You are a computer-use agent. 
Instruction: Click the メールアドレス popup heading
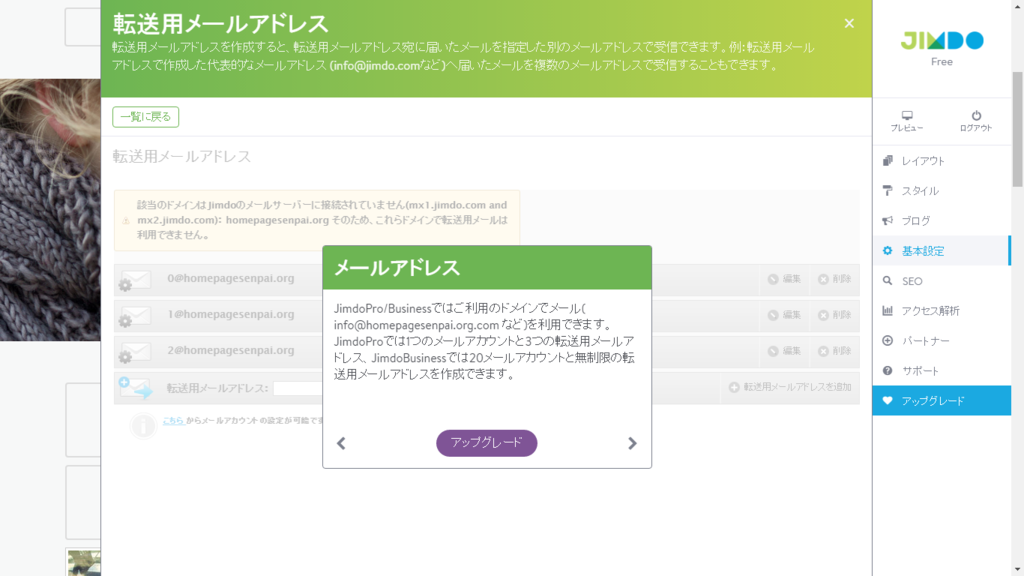(397, 268)
